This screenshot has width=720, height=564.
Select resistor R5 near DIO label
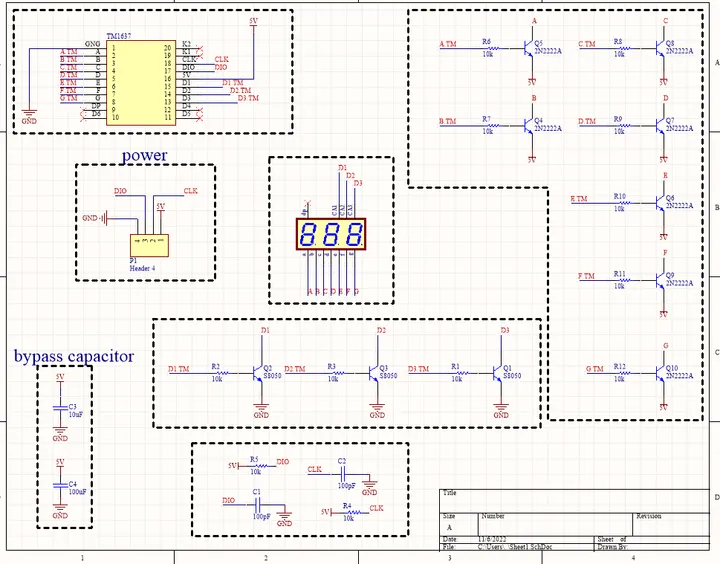click(x=260, y=466)
